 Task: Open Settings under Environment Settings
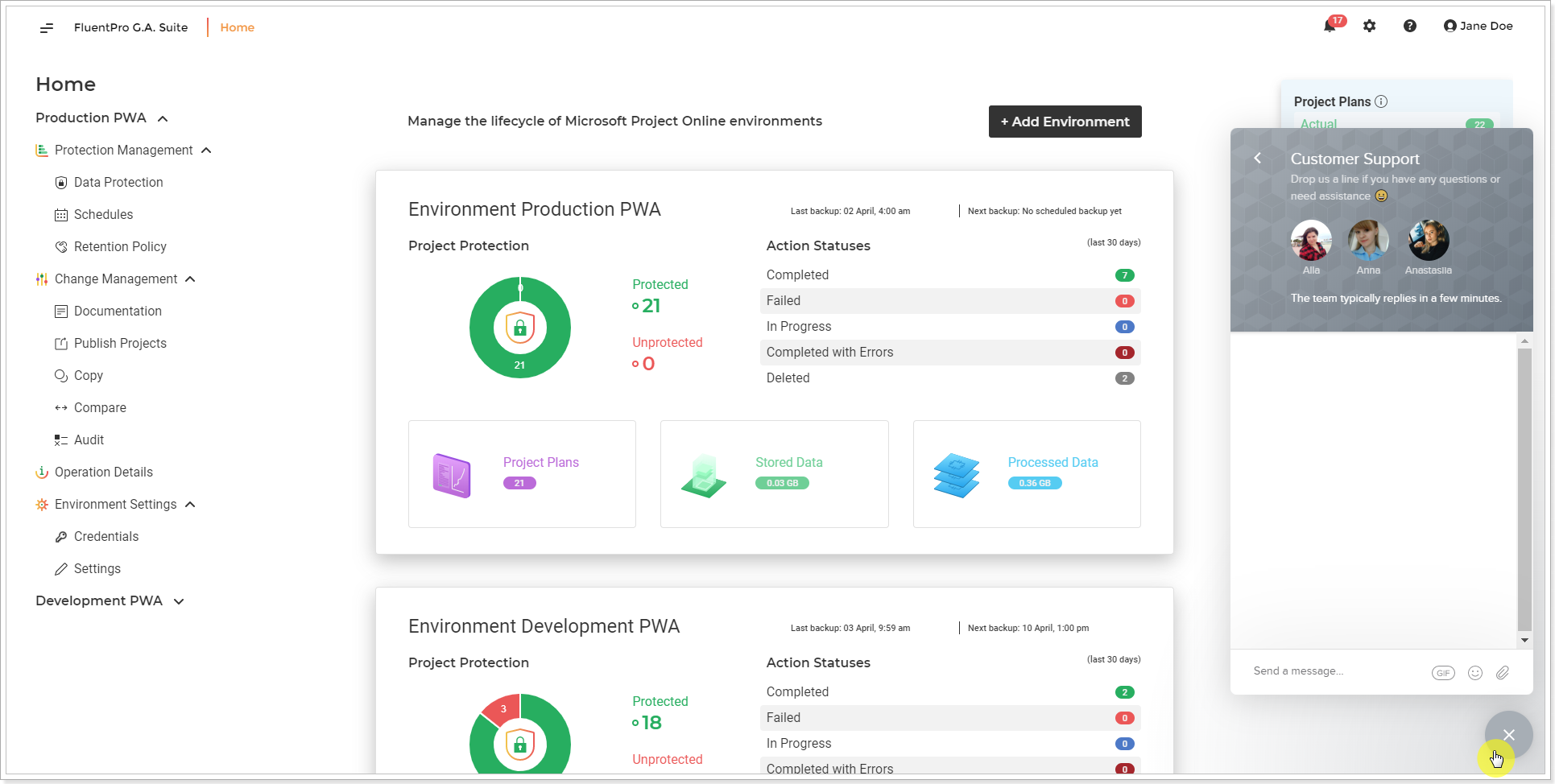[x=88, y=569]
